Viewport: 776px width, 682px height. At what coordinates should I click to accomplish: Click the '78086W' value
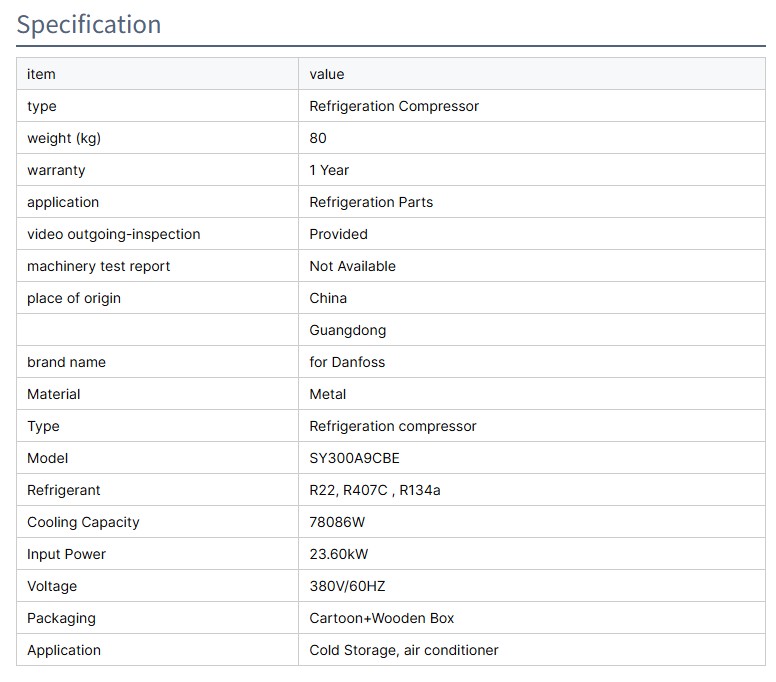337,522
